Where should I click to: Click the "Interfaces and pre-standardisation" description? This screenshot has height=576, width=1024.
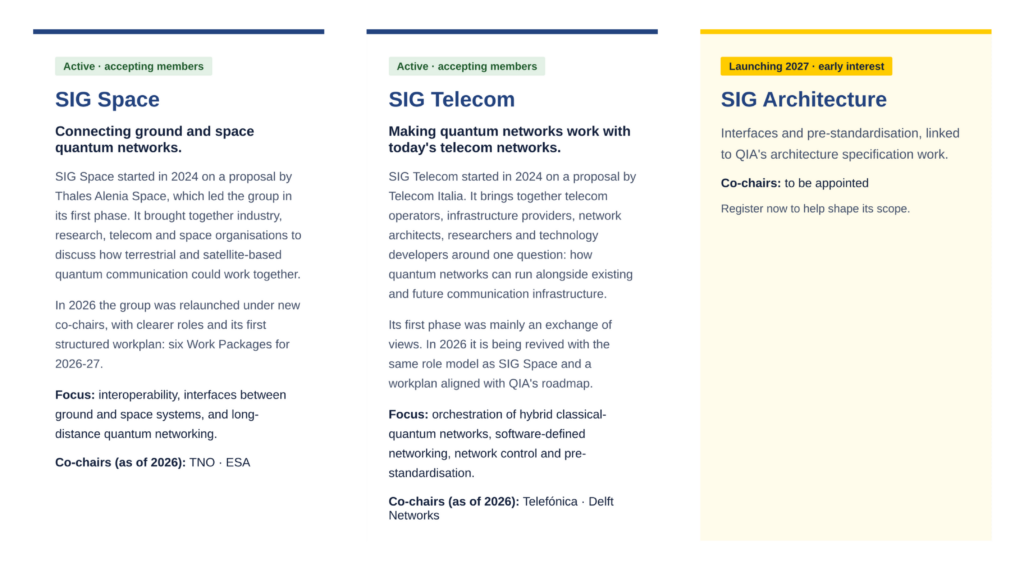click(840, 144)
